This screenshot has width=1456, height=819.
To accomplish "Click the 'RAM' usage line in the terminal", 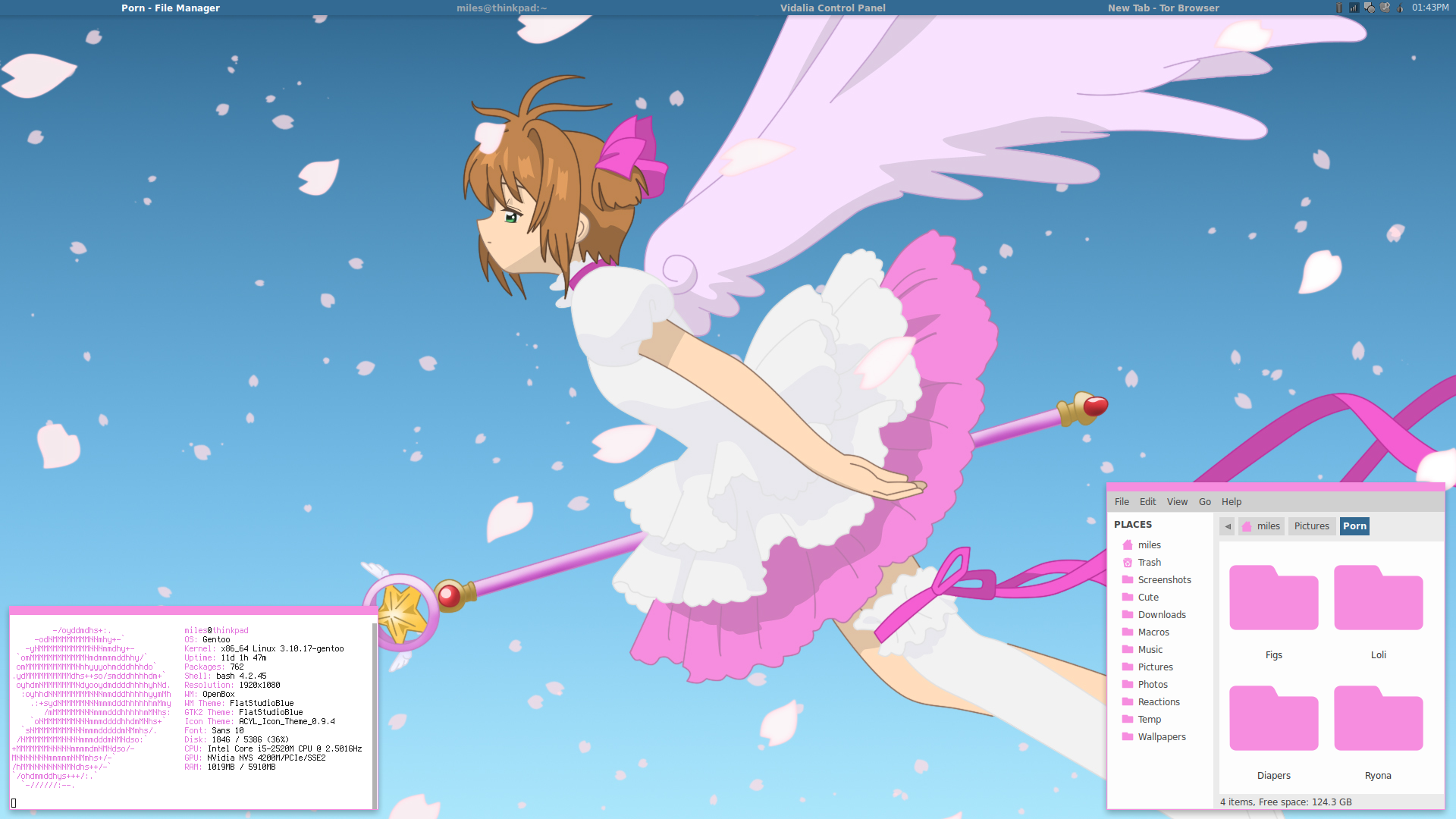I will coord(230,767).
